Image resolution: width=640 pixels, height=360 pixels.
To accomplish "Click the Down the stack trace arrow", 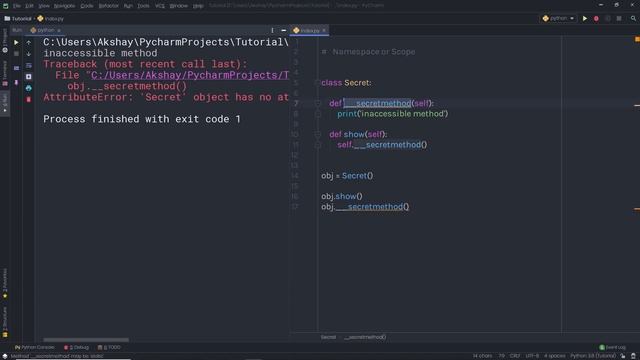I will 29,54.
